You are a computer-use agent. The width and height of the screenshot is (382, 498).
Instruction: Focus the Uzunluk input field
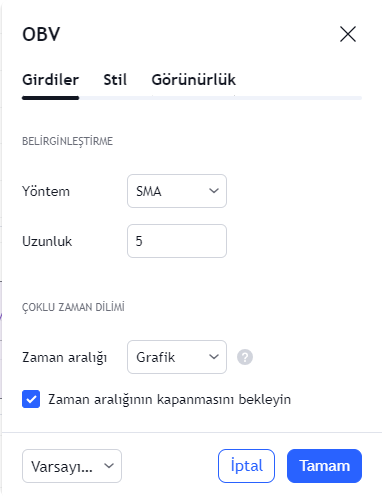pos(177,241)
